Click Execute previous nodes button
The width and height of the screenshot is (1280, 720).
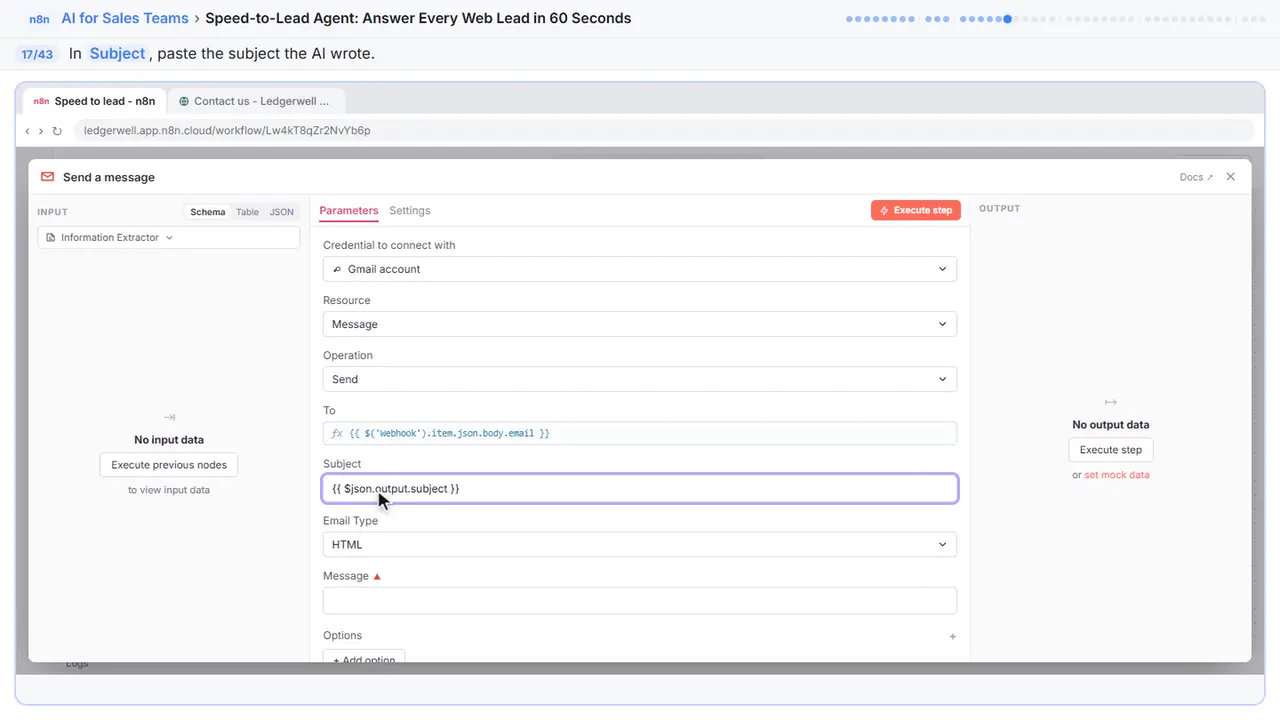169,465
